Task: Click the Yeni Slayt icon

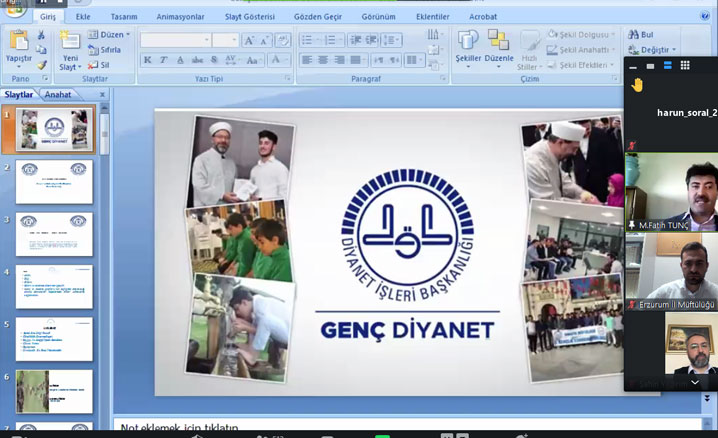Action: click(x=70, y=42)
